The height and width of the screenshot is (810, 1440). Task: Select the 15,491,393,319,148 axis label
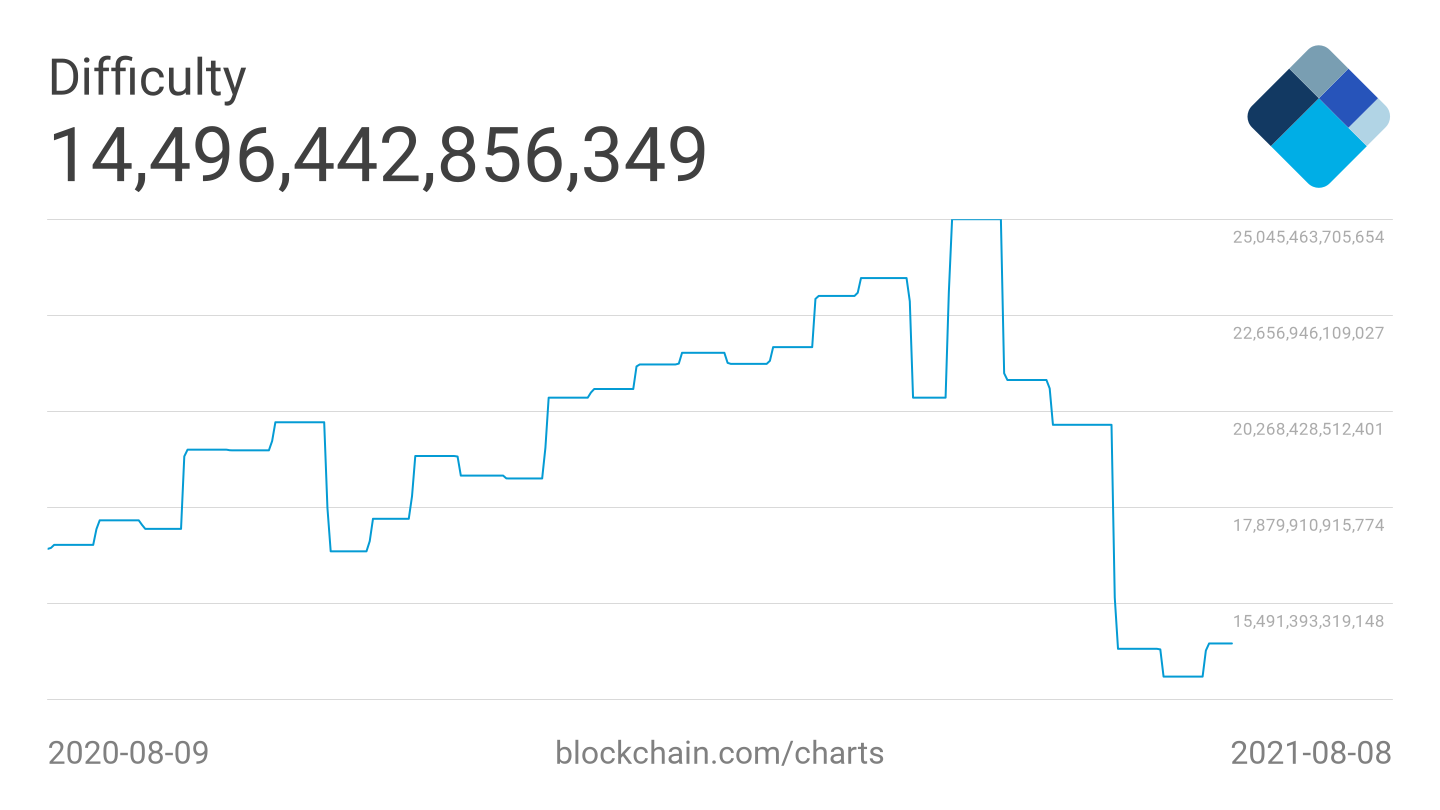coord(1308,621)
